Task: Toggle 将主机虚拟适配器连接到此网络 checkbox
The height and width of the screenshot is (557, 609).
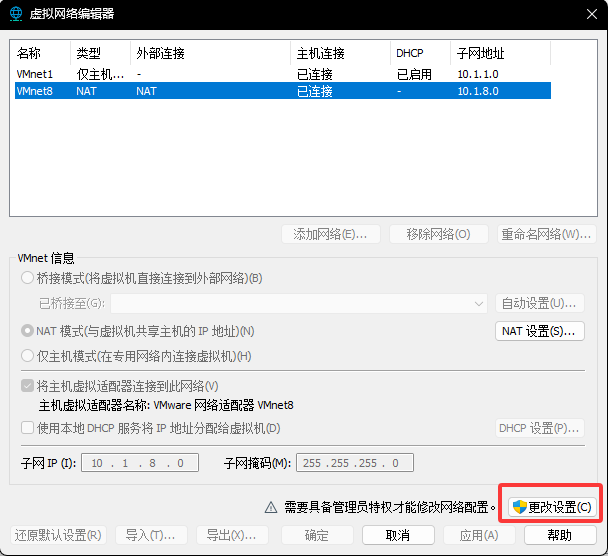Action: pyautogui.click(x=27, y=386)
